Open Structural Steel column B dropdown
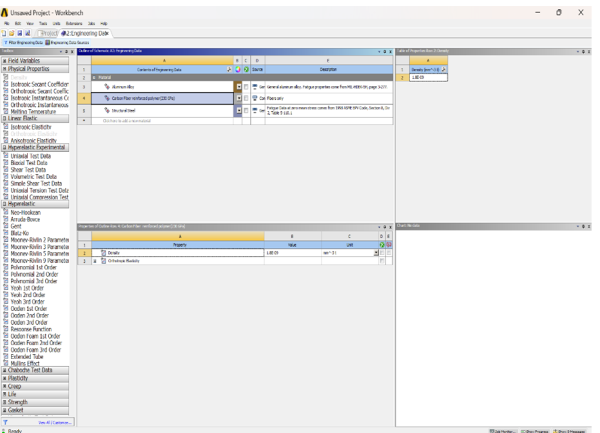Viewport: 600px width, 433px height. (239, 111)
